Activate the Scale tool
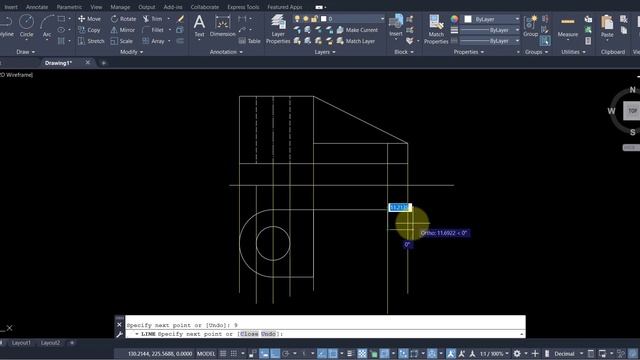 122,41
